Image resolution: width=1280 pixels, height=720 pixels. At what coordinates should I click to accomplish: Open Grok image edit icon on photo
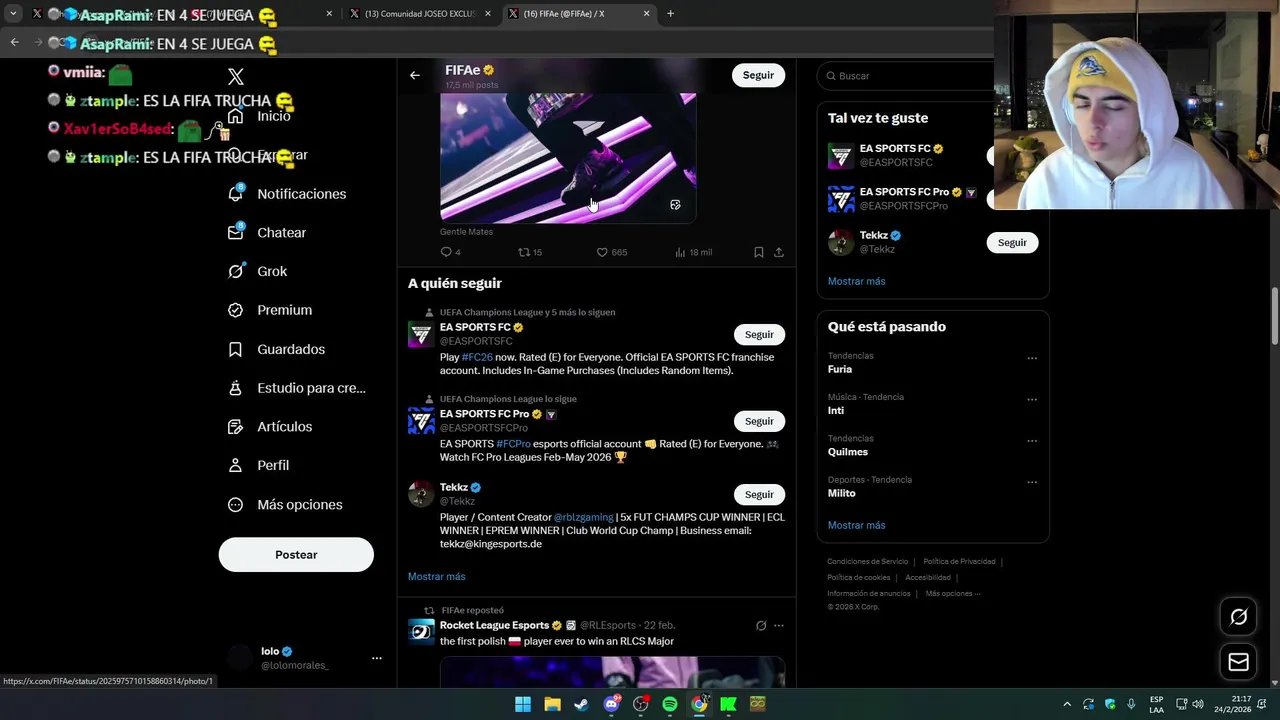[x=675, y=205]
